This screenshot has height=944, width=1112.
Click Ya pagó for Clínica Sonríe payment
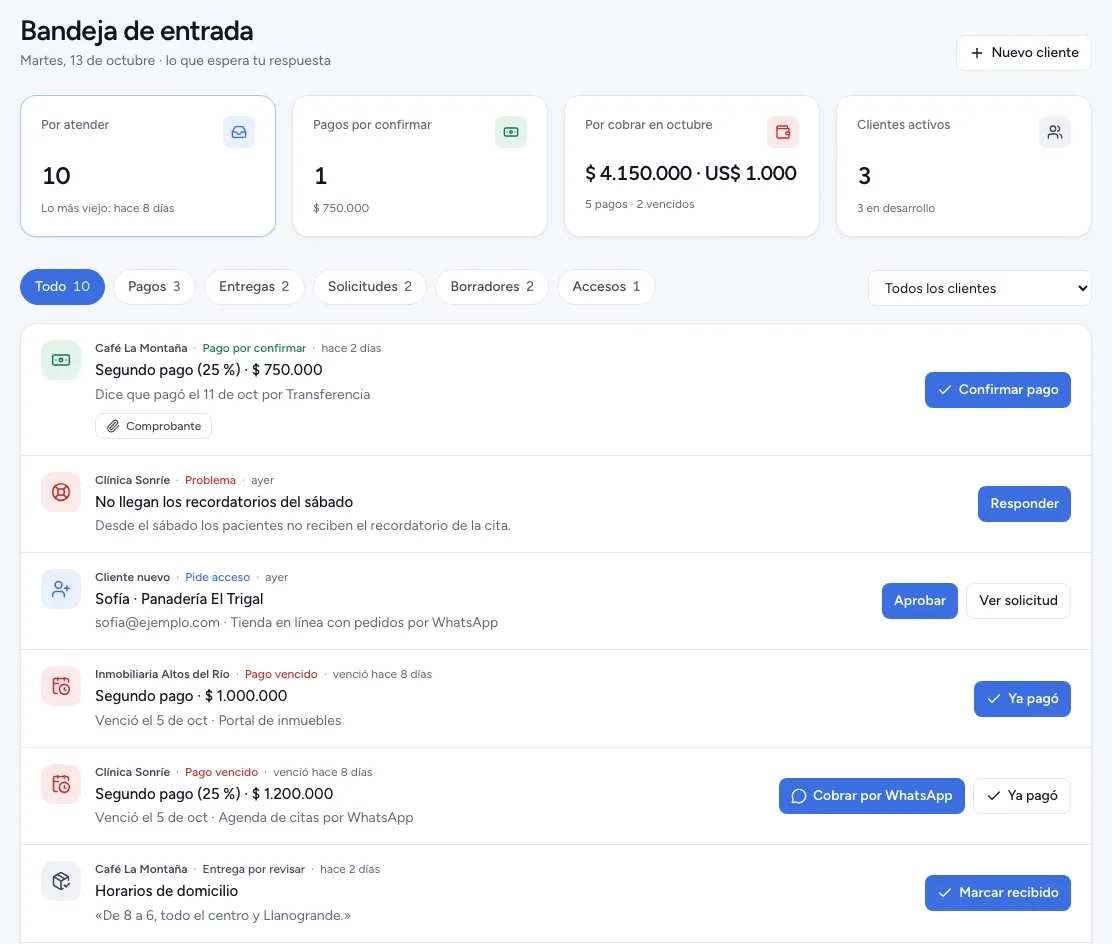pyautogui.click(x=1022, y=796)
